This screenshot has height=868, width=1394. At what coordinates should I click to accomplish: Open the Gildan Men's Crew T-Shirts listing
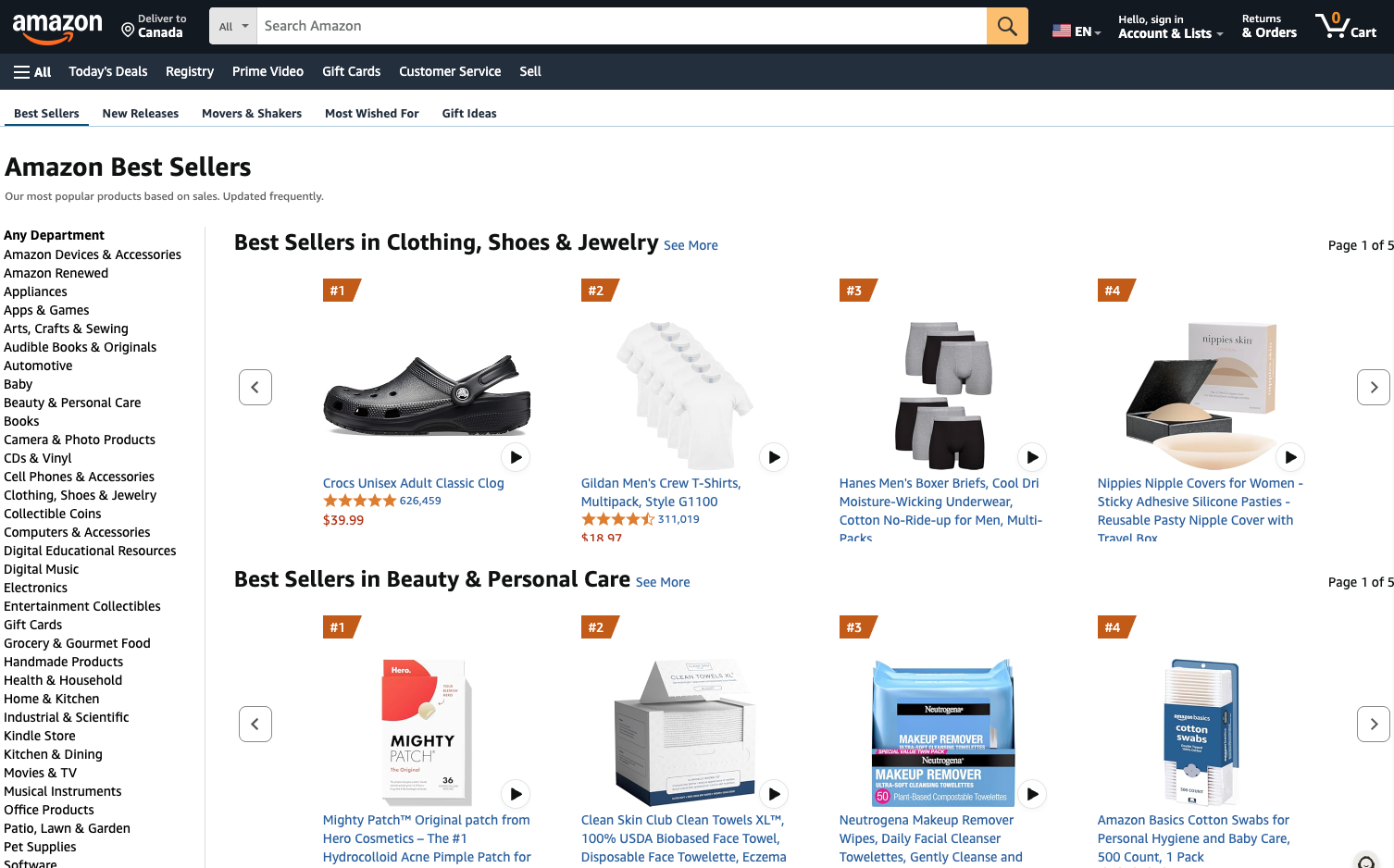click(x=660, y=491)
